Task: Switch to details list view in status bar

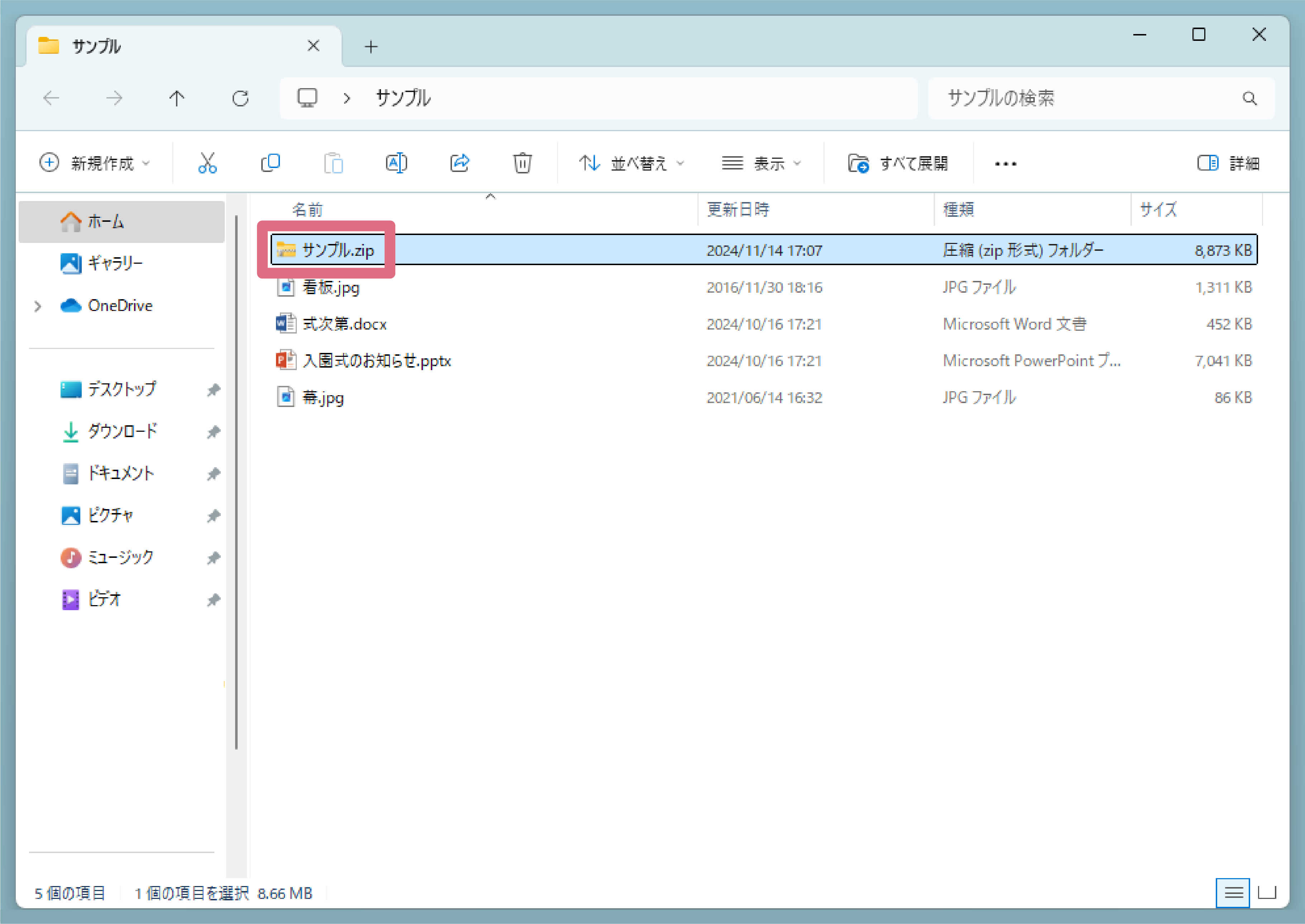Action: pyautogui.click(x=1233, y=893)
